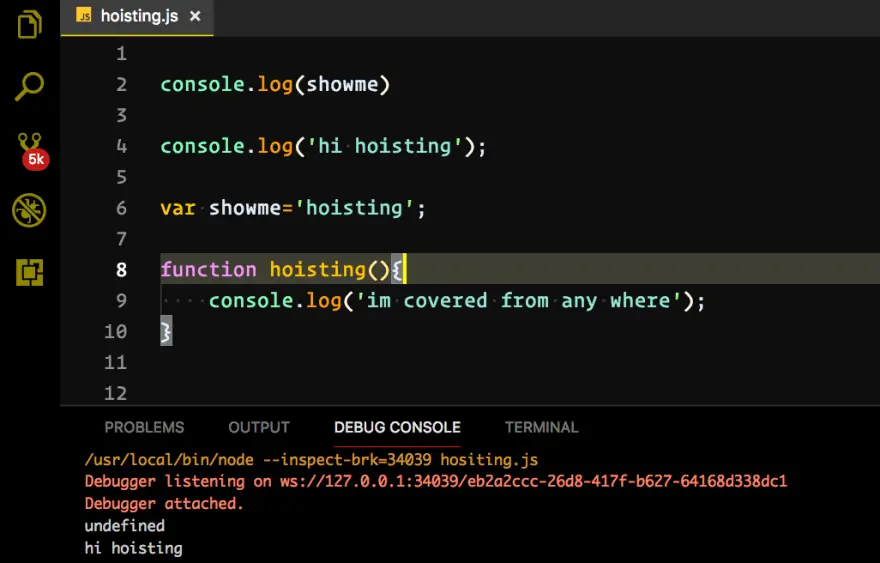Image resolution: width=880 pixels, height=563 pixels.
Task: Click line number 2 in gutter
Action: [x=122, y=85]
